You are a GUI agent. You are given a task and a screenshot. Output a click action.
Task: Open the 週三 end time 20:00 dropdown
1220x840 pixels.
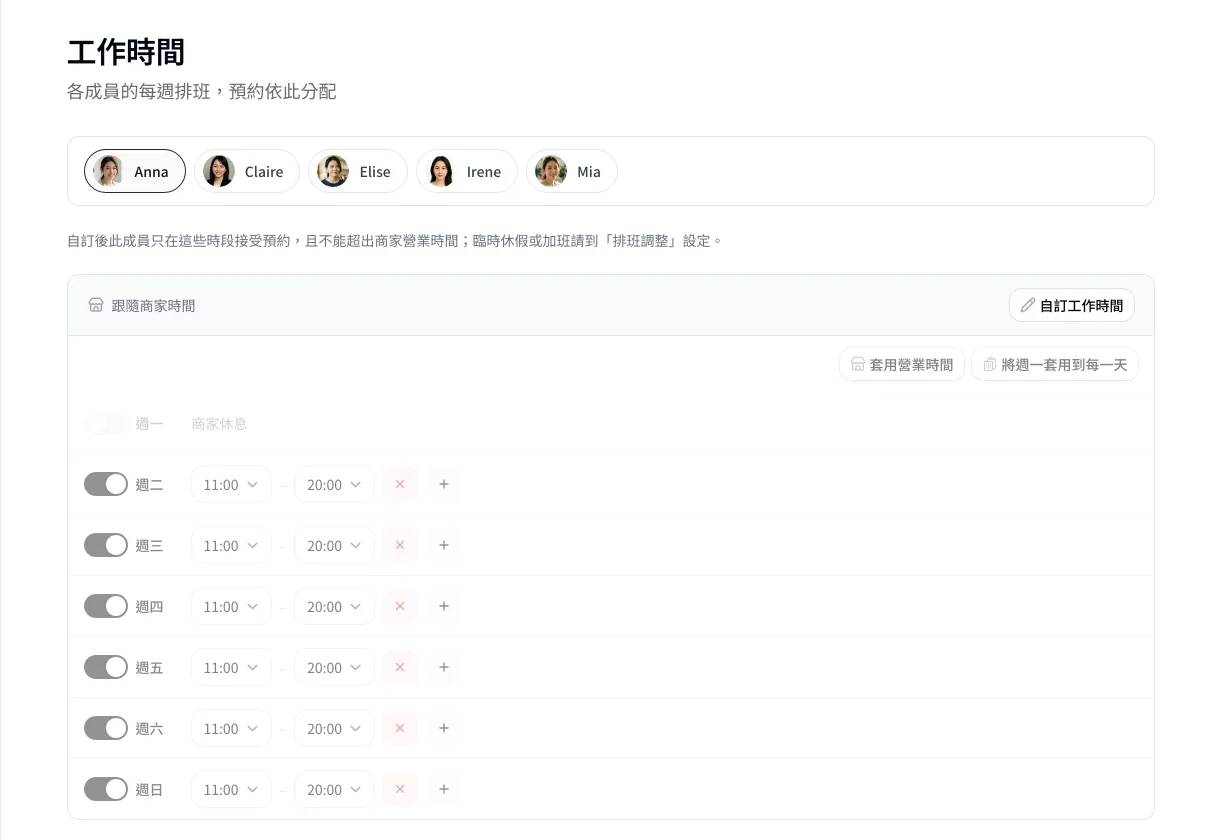334,545
